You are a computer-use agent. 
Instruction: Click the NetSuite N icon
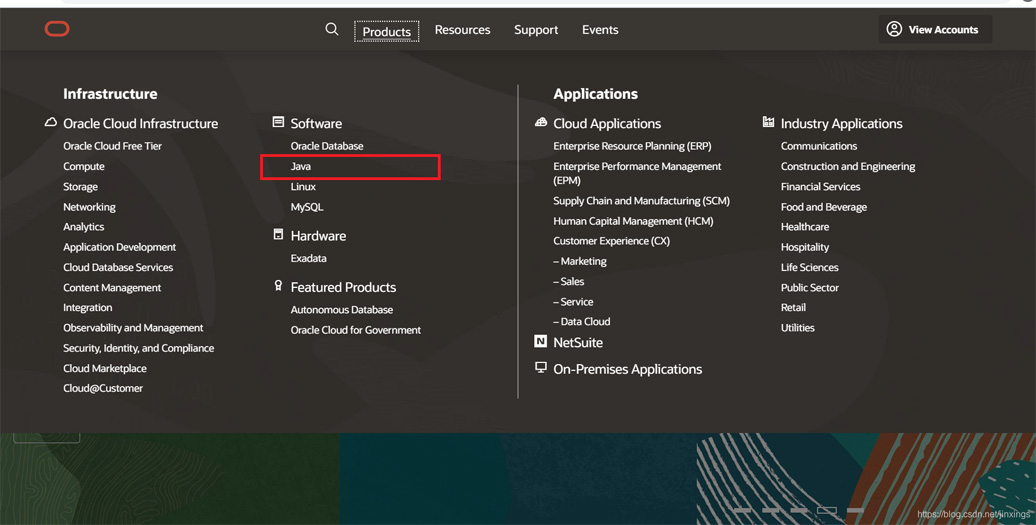(x=541, y=341)
